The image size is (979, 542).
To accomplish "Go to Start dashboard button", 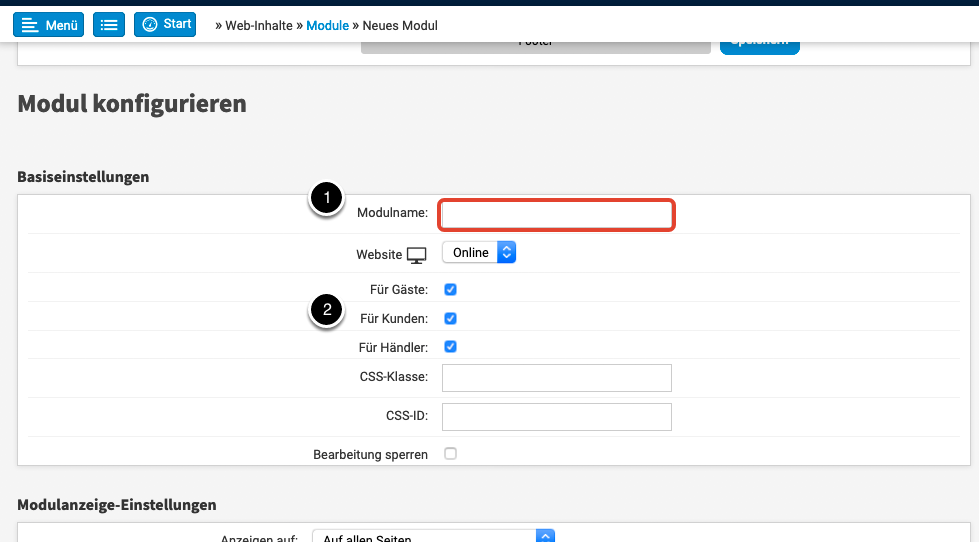I will coord(165,25).
